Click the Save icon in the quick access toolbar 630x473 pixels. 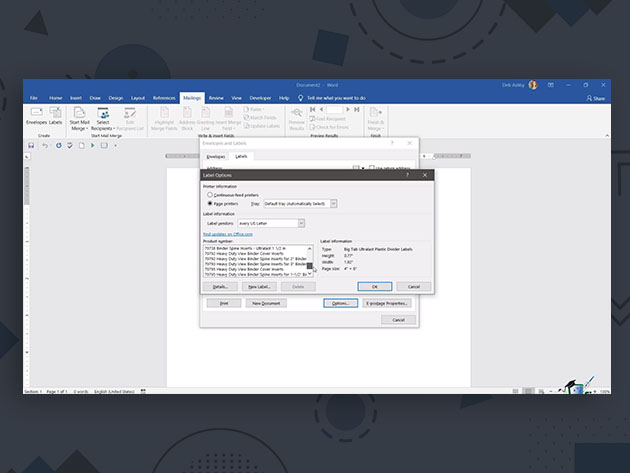pyautogui.click(x=31, y=145)
